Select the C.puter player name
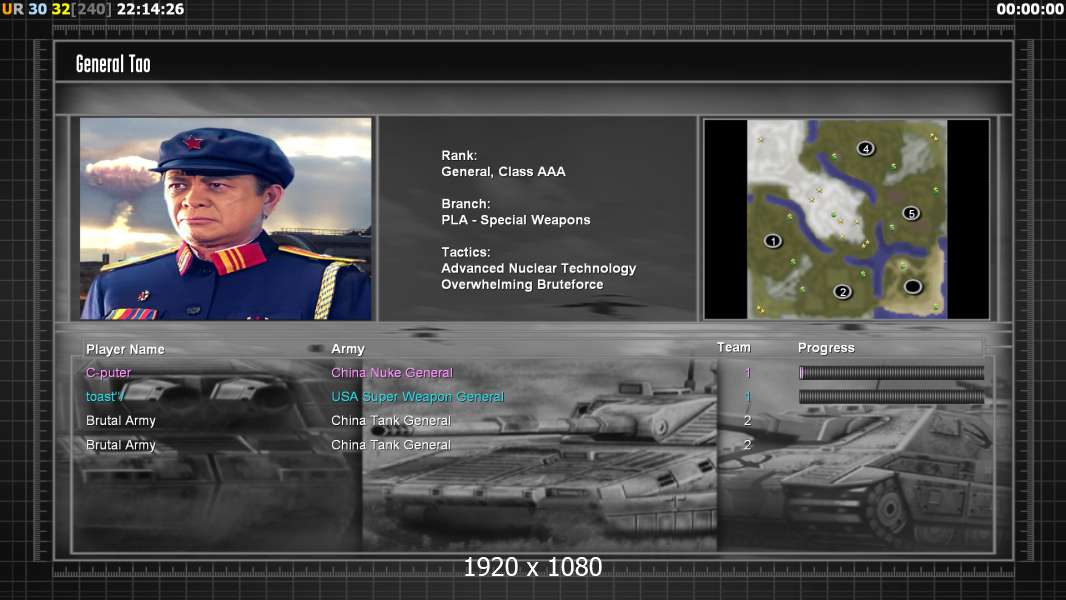This screenshot has height=600, width=1066. [x=108, y=373]
